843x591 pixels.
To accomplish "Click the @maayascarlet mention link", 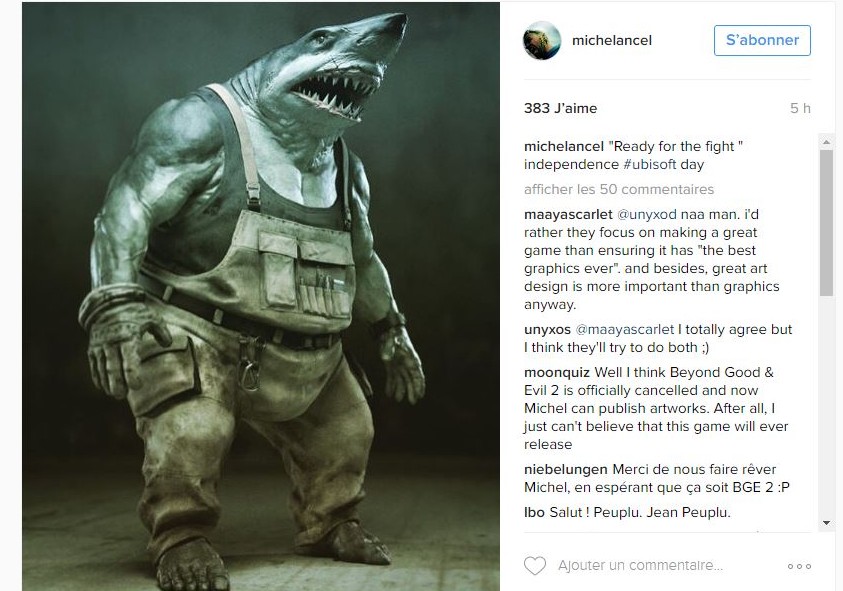I will [624, 330].
